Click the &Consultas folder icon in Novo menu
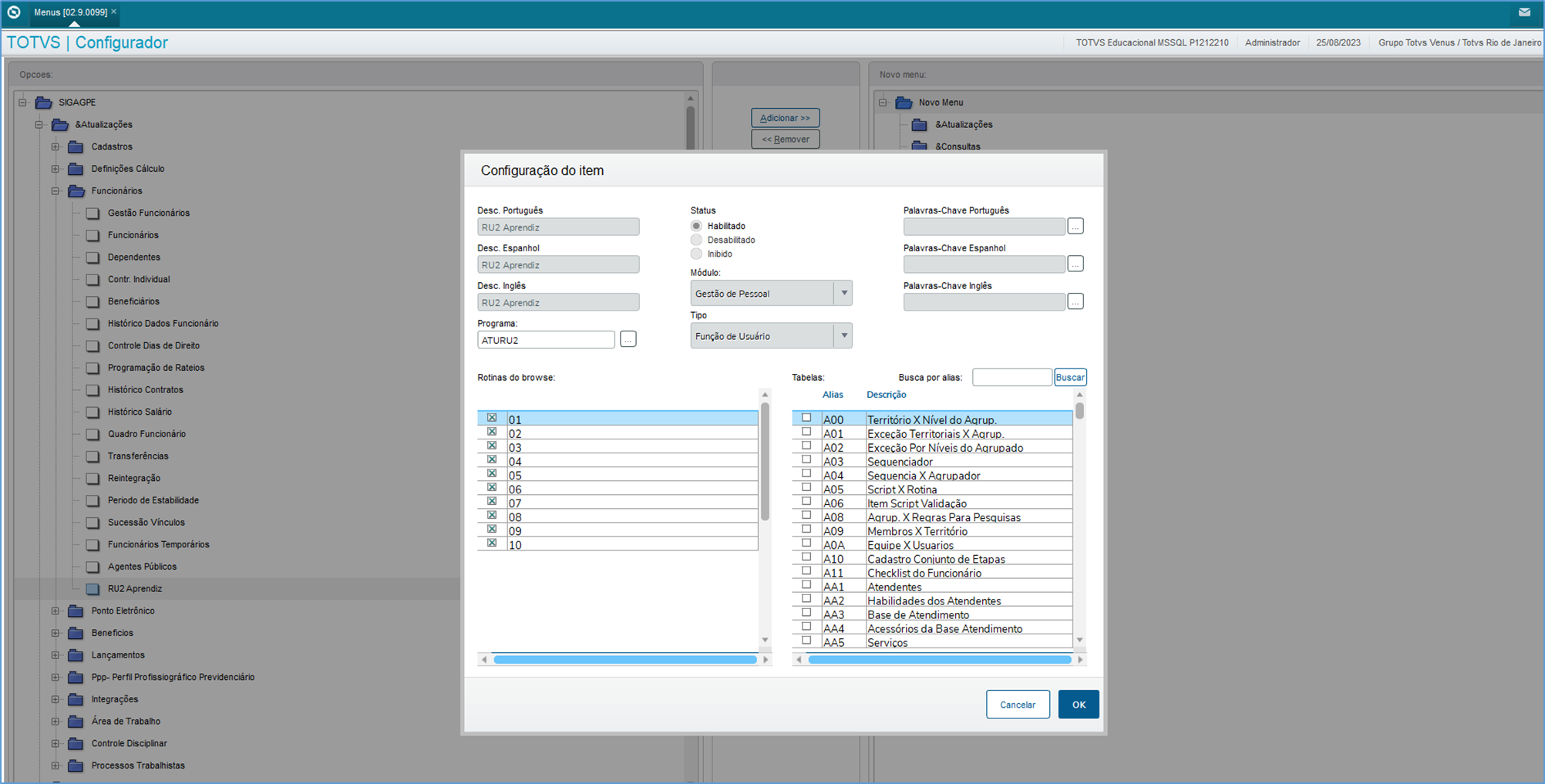1545x784 pixels. click(920, 146)
